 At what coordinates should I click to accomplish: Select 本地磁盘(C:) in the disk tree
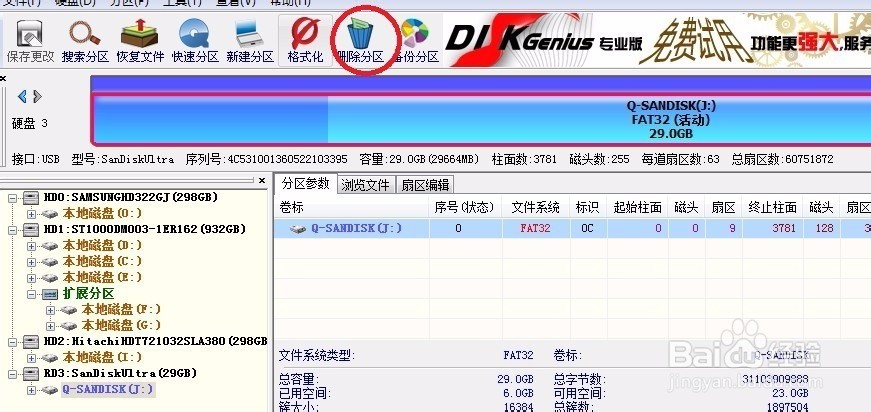(102, 261)
